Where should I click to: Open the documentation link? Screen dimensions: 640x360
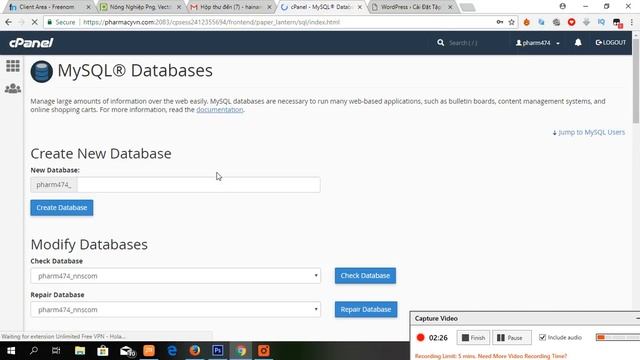pos(220,109)
